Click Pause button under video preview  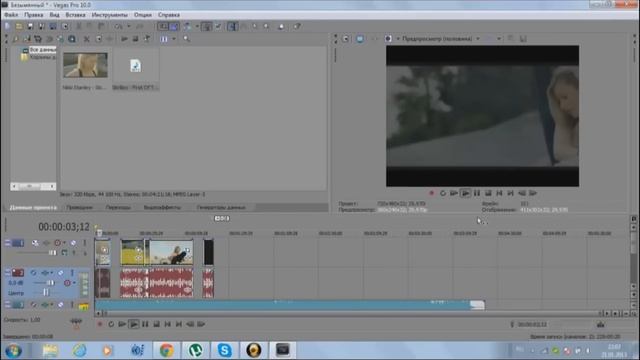476,193
